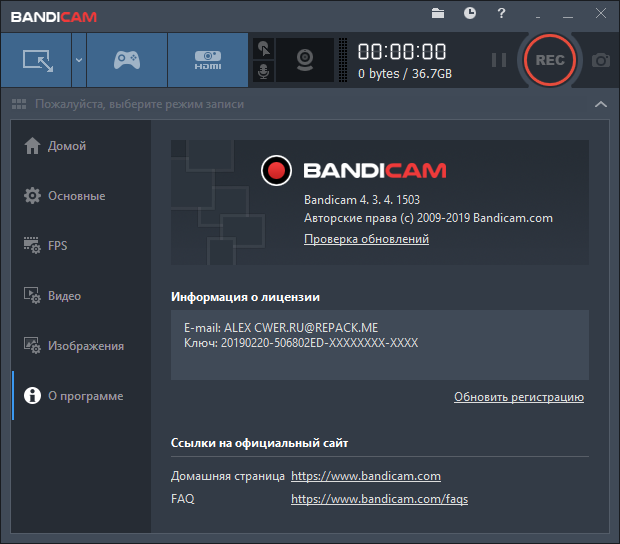
Task: Open scheduled recording clock icon
Action: coord(470,13)
